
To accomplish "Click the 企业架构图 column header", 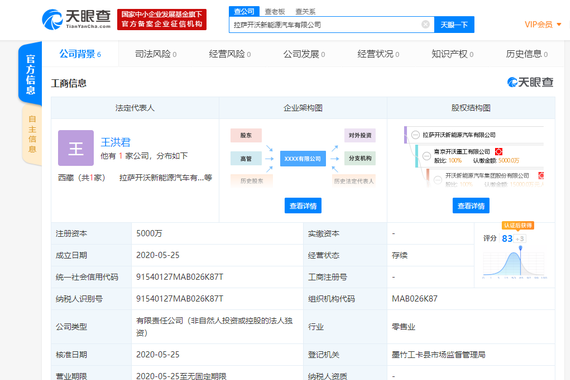I will tap(303, 108).
